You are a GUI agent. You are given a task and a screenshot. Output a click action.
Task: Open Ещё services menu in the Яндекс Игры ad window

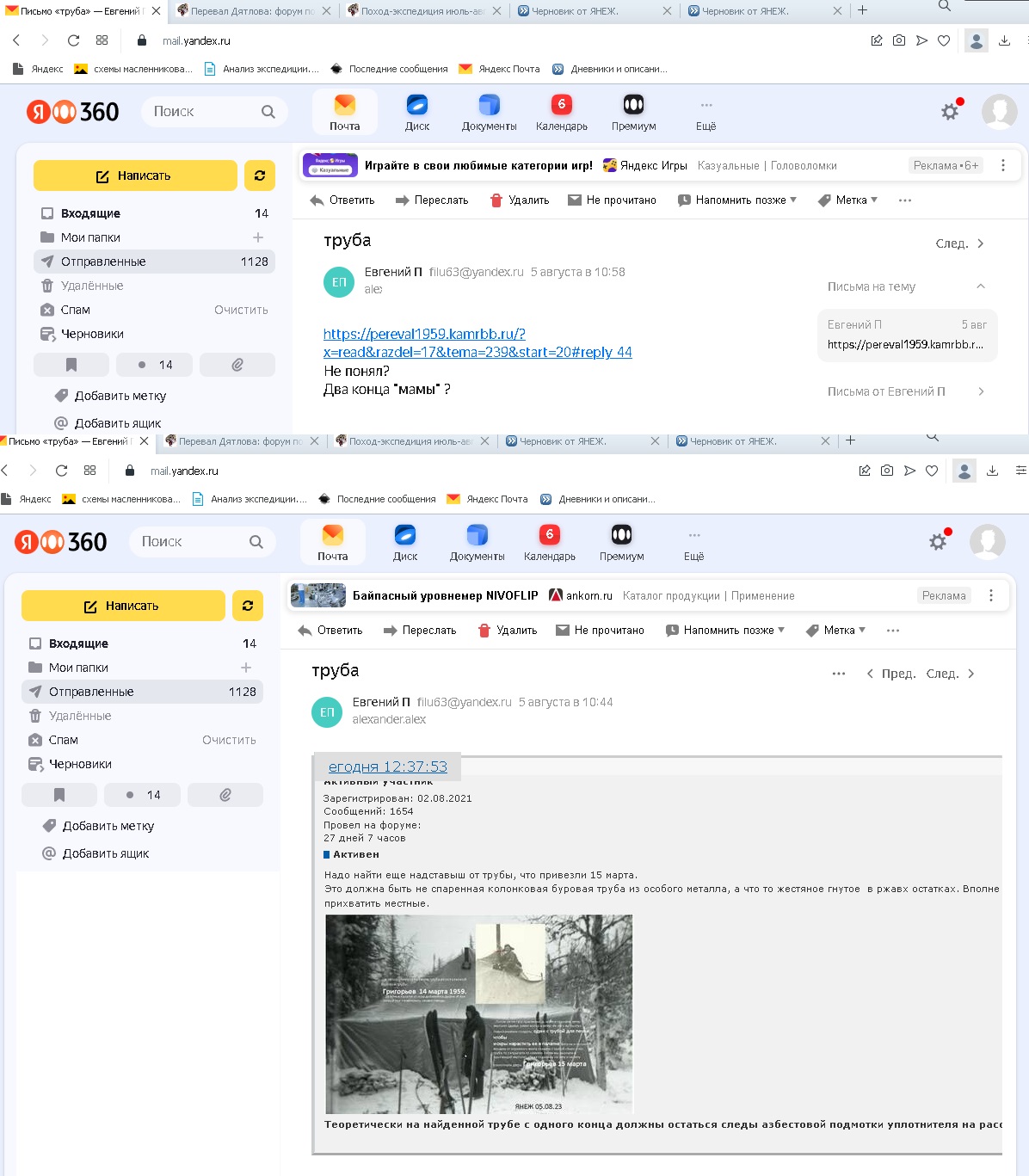pyautogui.click(x=706, y=113)
